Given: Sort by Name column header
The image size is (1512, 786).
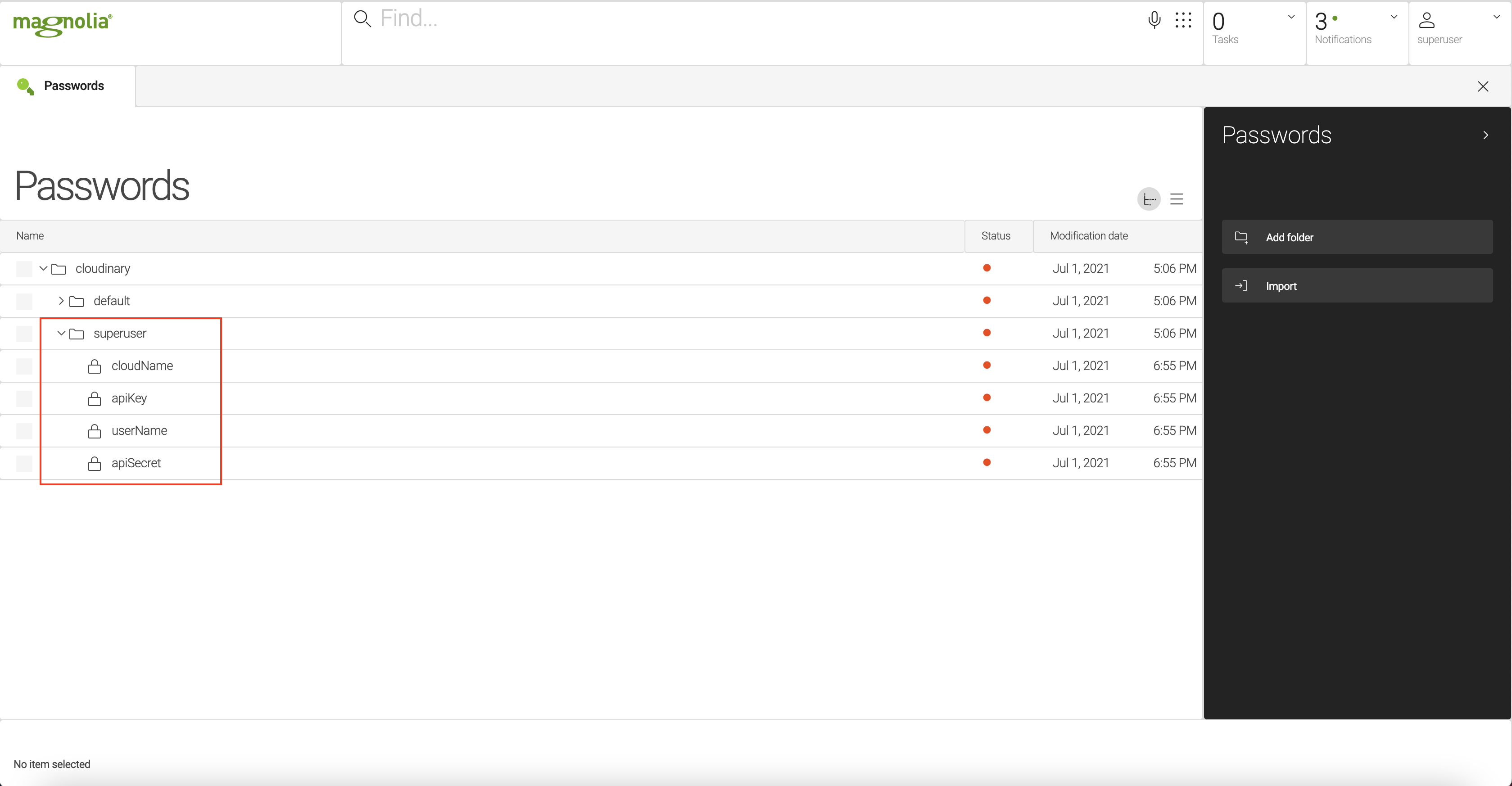Looking at the screenshot, I should (x=482, y=236).
